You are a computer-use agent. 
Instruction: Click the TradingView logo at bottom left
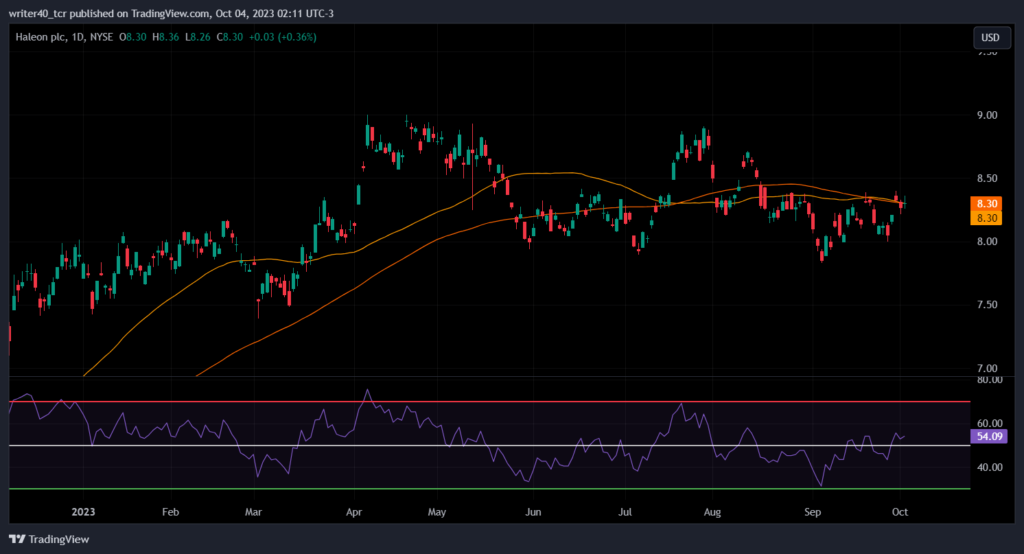coord(49,539)
